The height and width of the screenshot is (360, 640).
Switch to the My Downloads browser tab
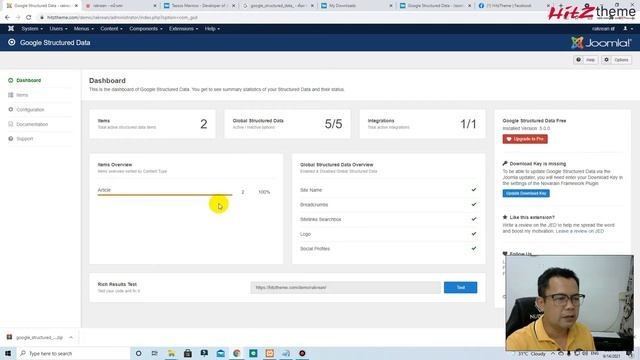pyautogui.click(x=355, y=6)
